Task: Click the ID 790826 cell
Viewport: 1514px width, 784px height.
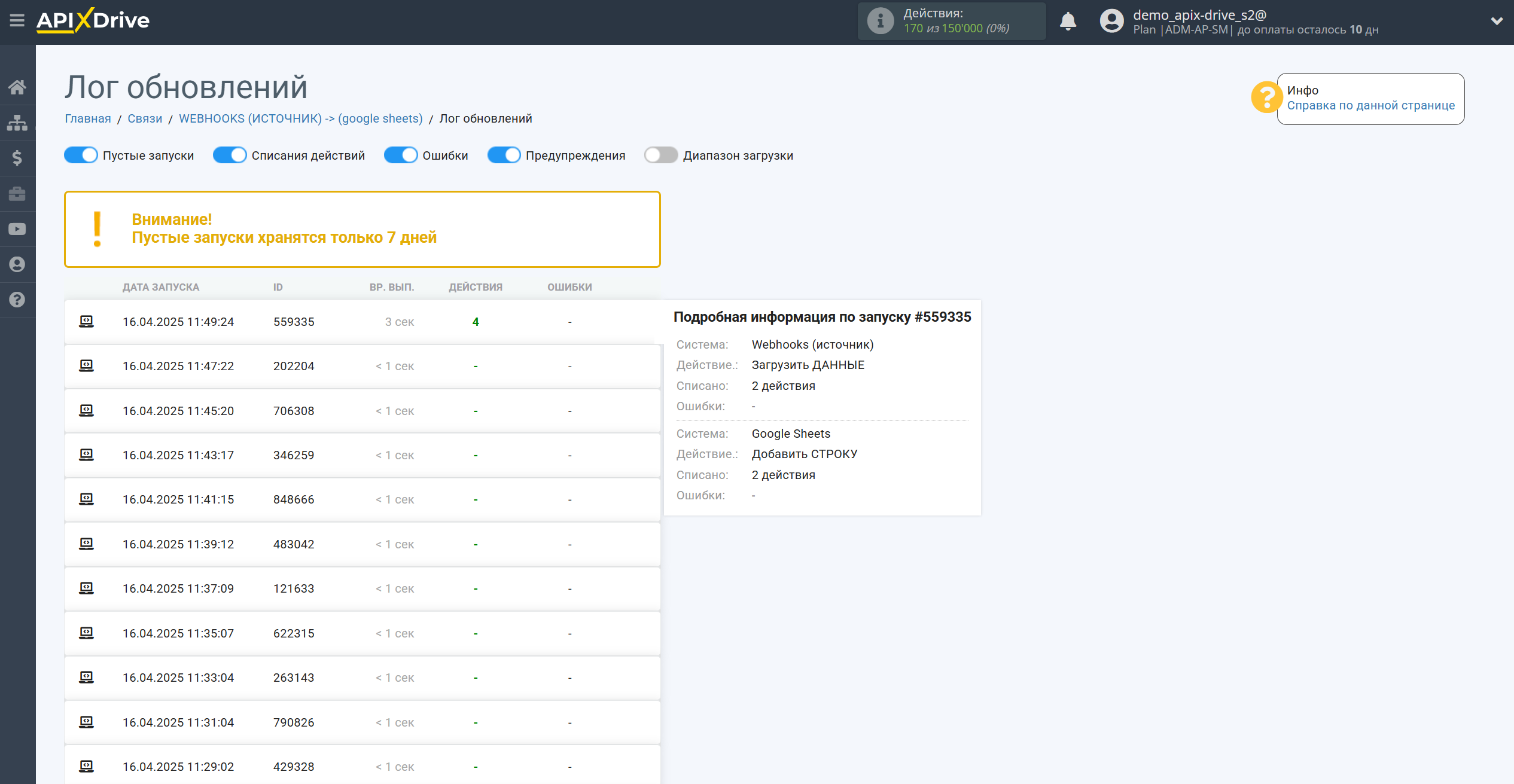Action: coord(294,722)
